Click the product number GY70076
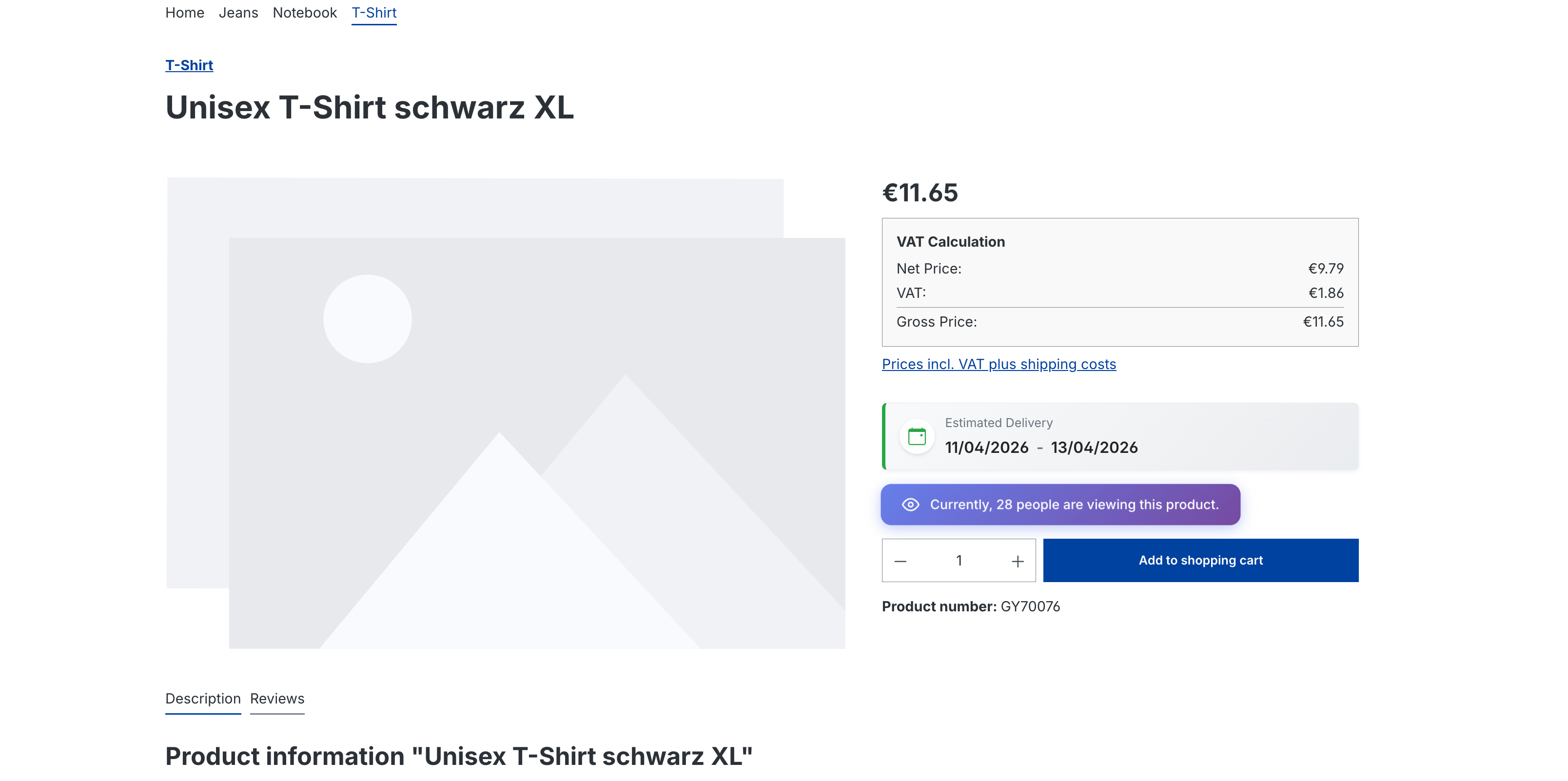1568x781 pixels. click(1030, 606)
